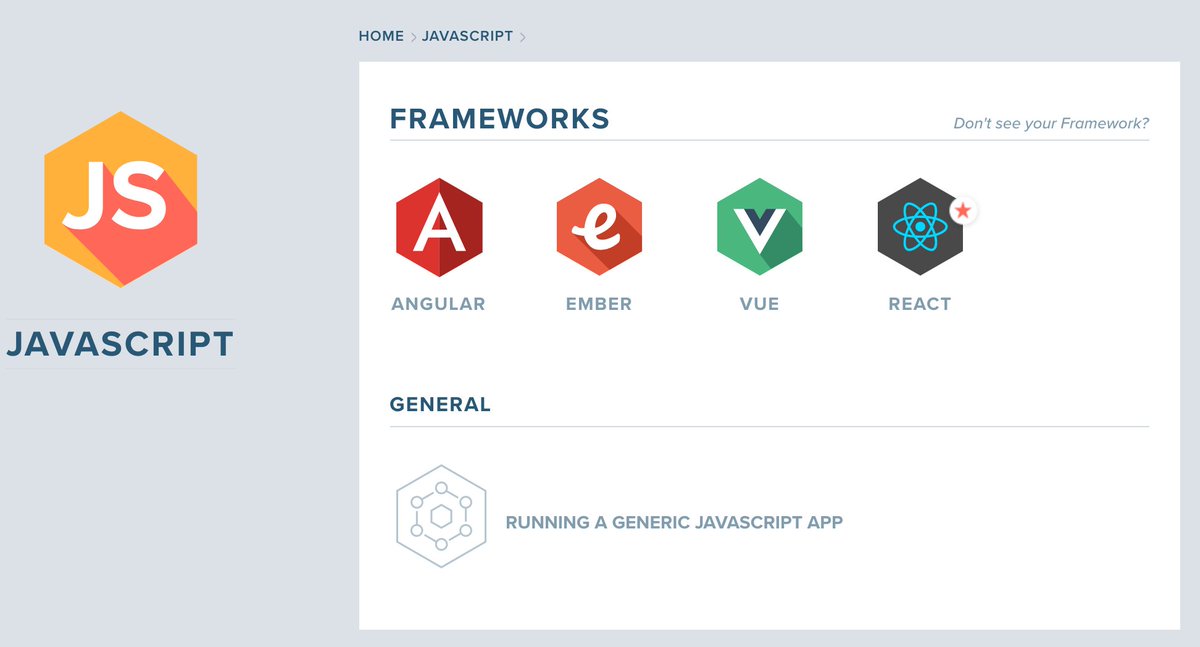The image size is (1200, 647).
Task: Go to HOME in the breadcrumb
Action: pyautogui.click(x=381, y=36)
